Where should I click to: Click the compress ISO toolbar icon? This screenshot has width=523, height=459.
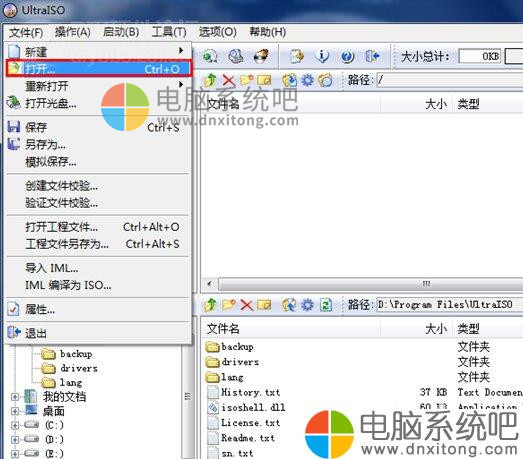click(236, 56)
